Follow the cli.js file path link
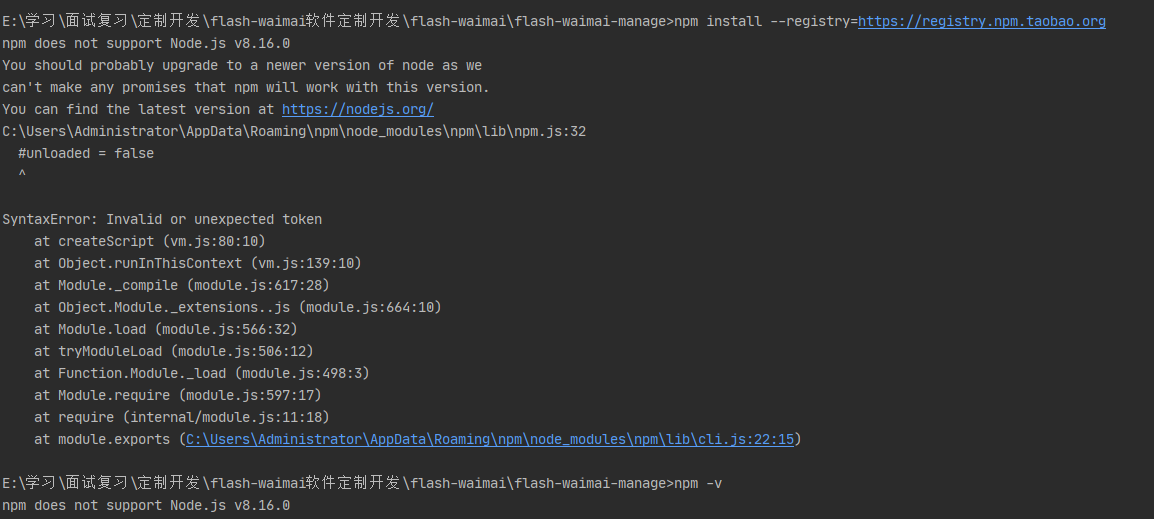 490,439
